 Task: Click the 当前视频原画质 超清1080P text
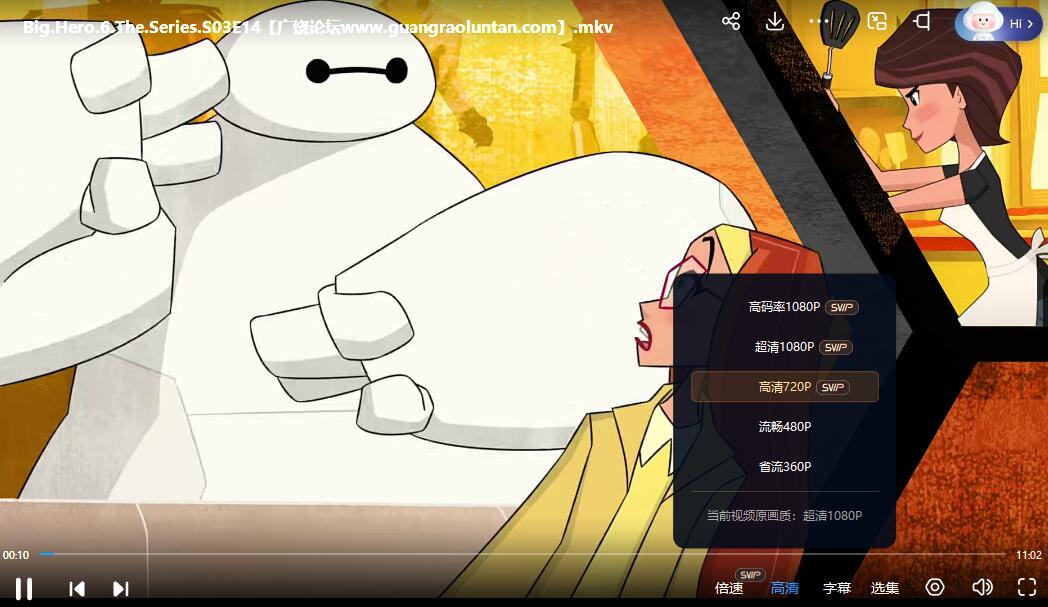[785, 515]
